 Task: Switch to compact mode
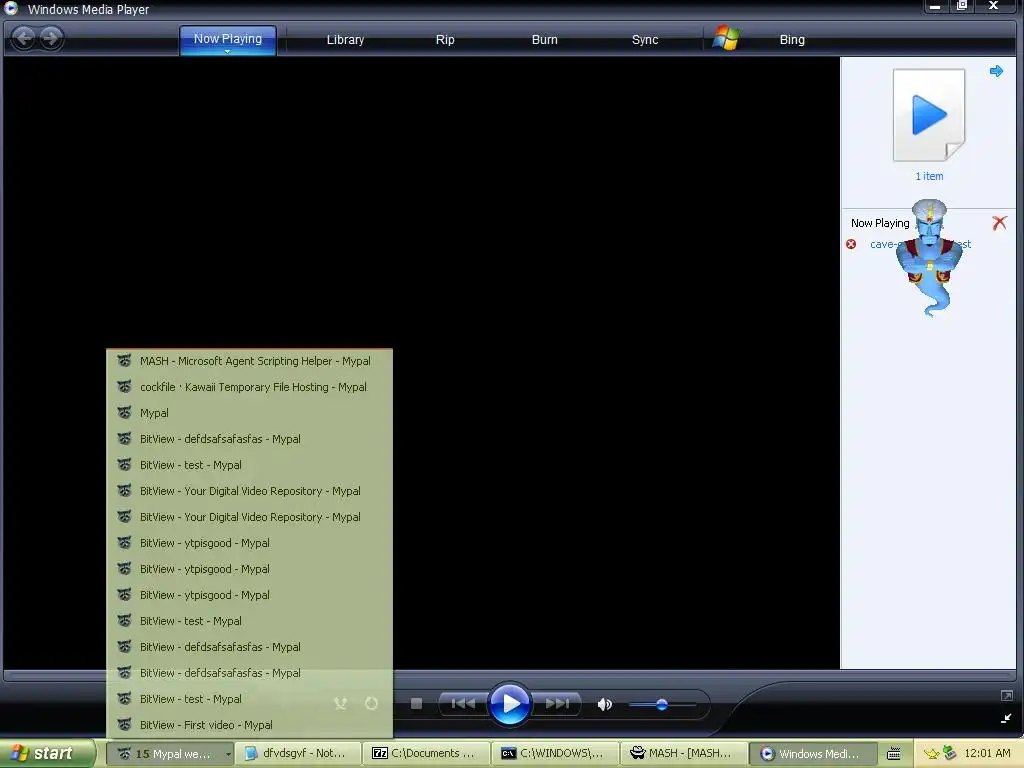pyautogui.click(x=1006, y=718)
